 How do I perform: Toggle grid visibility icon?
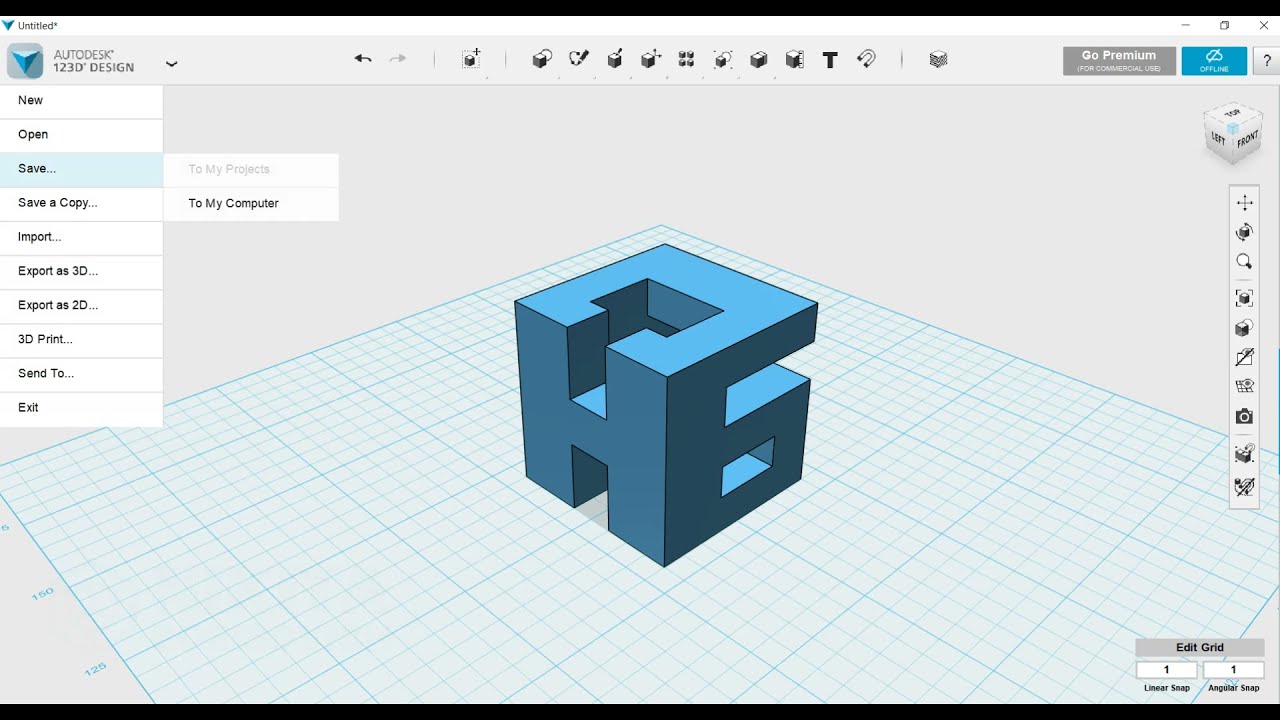coord(1244,386)
